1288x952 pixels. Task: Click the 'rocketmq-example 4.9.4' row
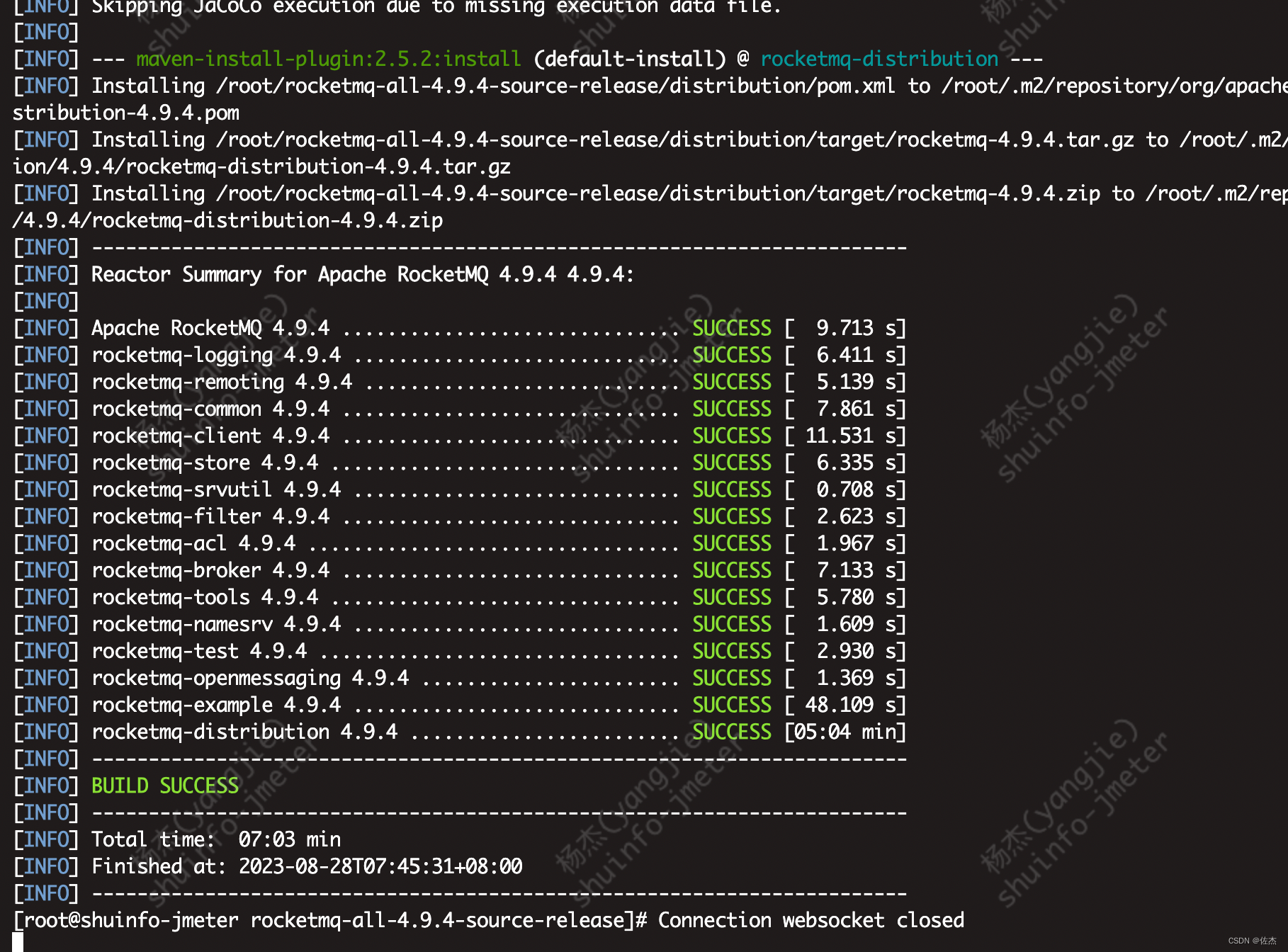(461, 705)
